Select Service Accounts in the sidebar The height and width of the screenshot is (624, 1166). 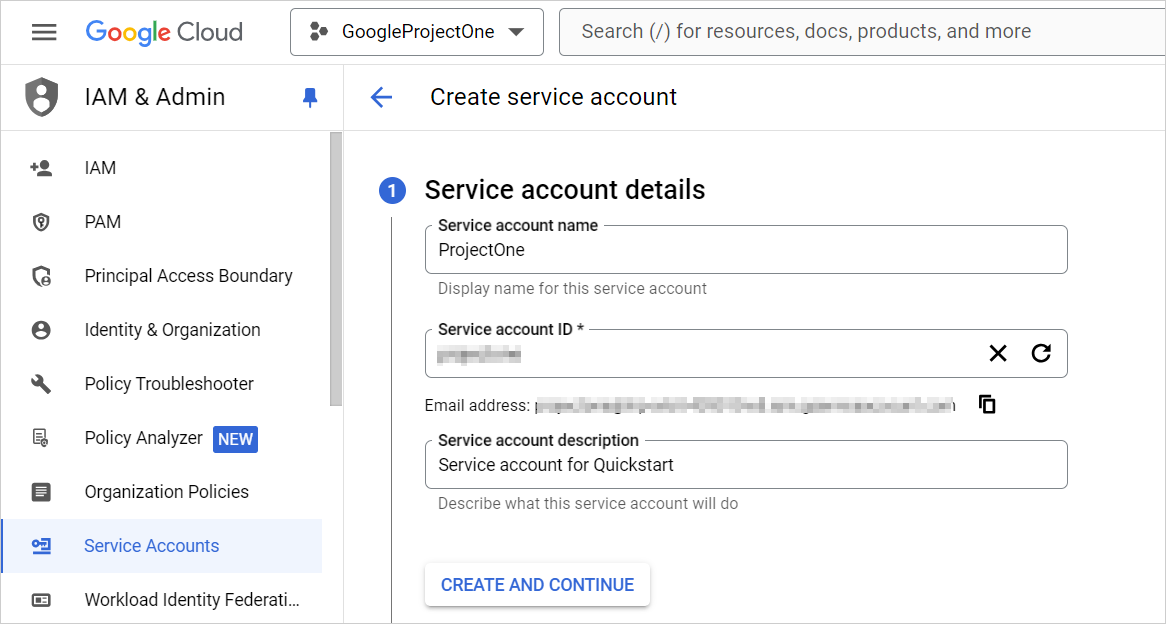click(151, 546)
